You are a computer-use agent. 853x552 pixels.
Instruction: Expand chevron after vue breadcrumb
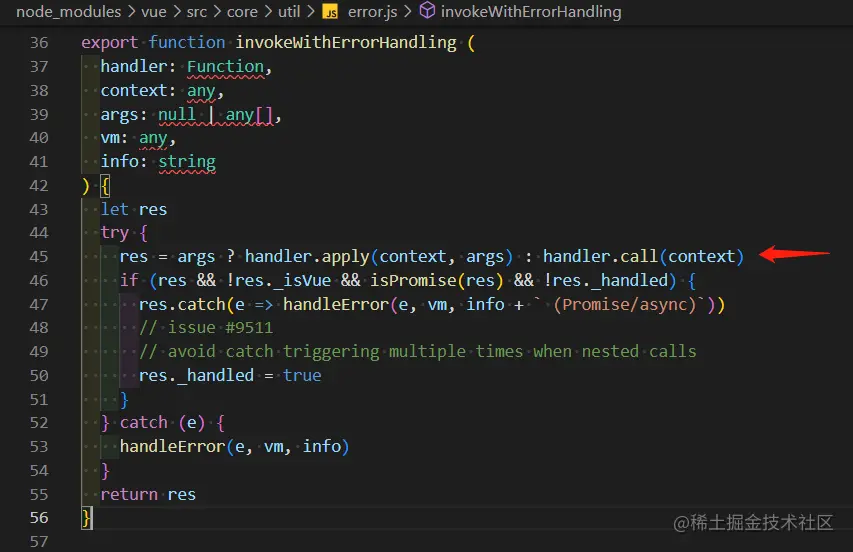(177, 11)
